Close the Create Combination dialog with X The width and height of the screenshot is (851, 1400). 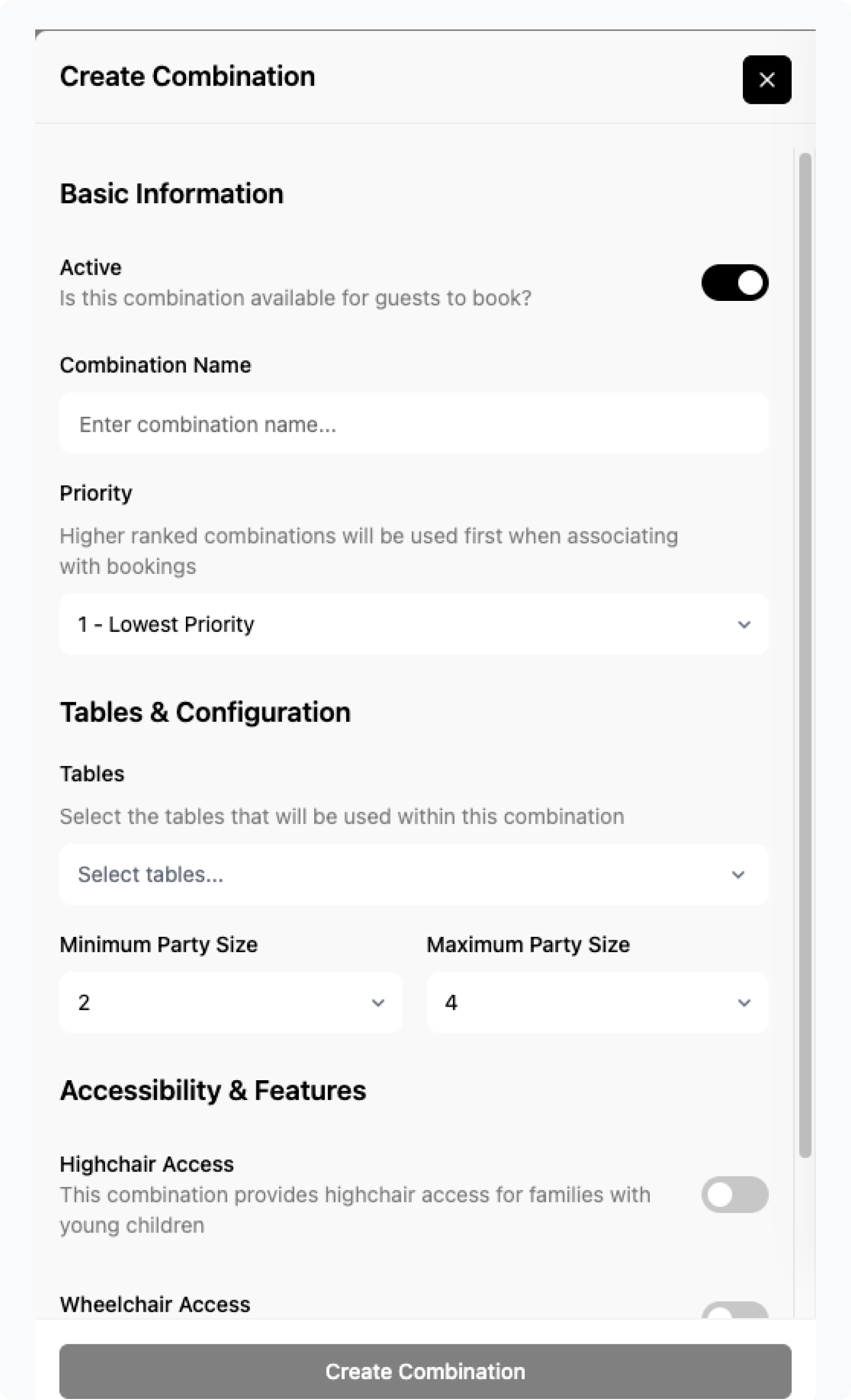pyautogui.click(x=766, y=79)
